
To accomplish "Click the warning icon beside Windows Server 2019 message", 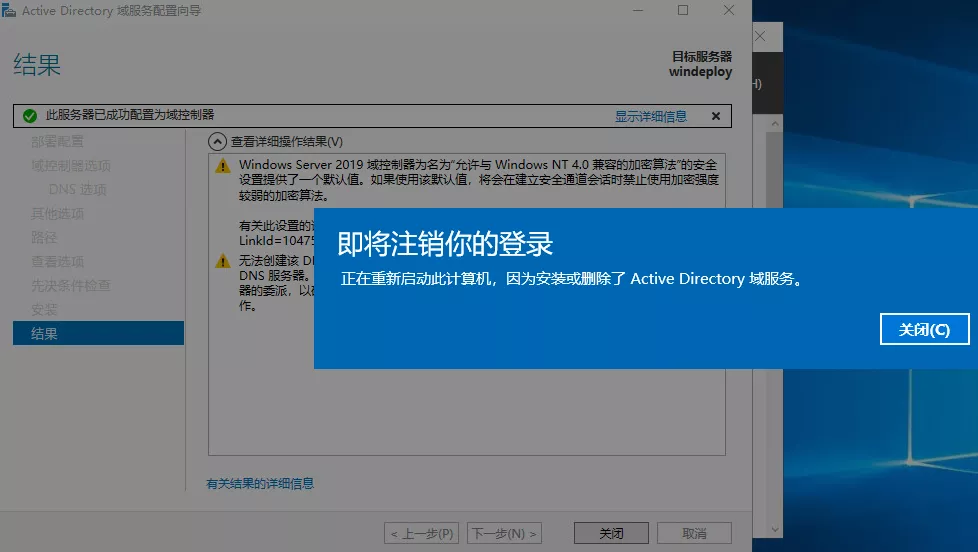I will coord(223,165).
